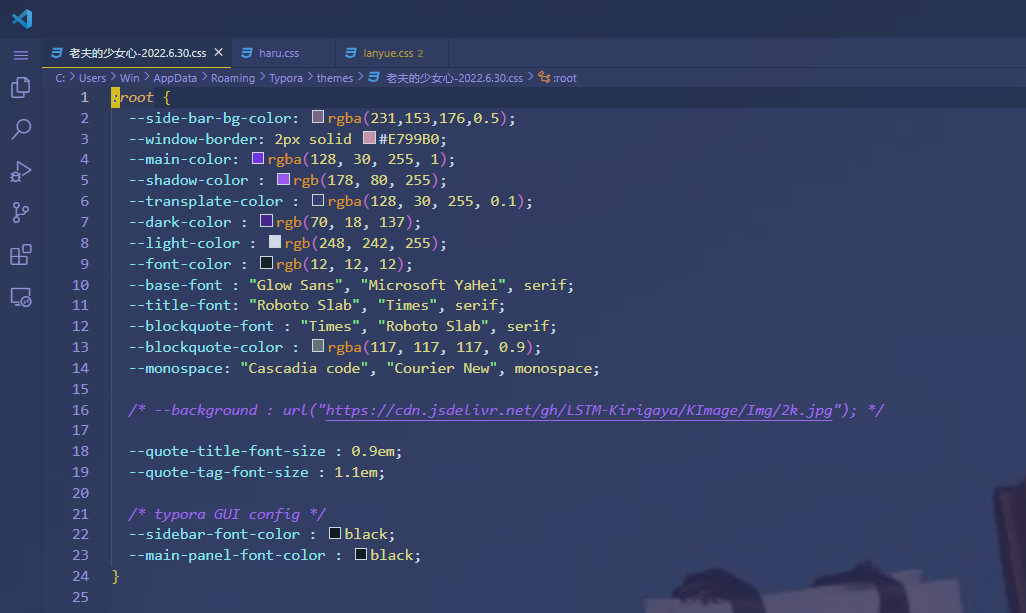Click the closing brace on line 24

coord(115,576)
